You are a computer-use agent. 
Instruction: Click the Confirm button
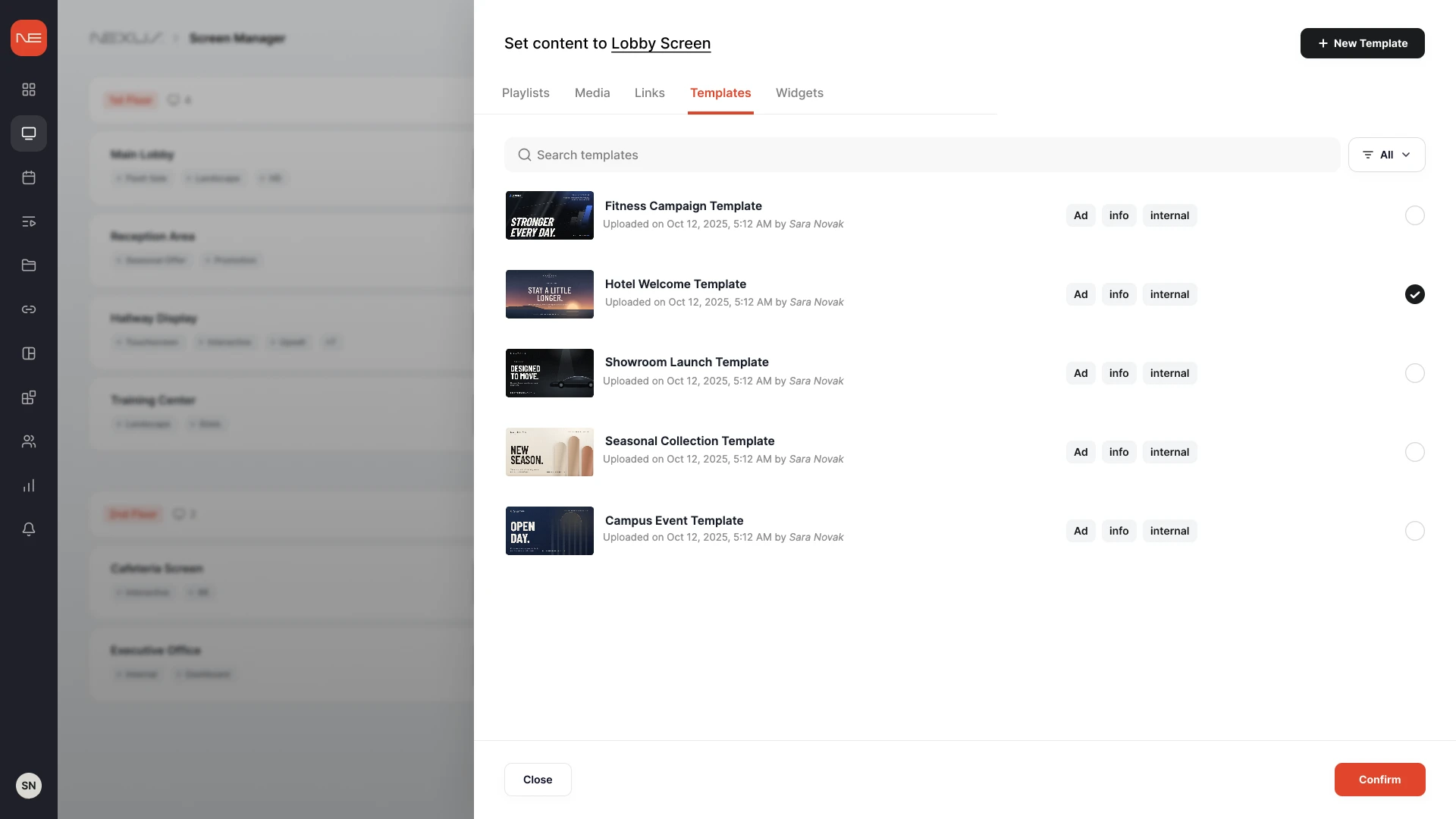click(1379, 780)
